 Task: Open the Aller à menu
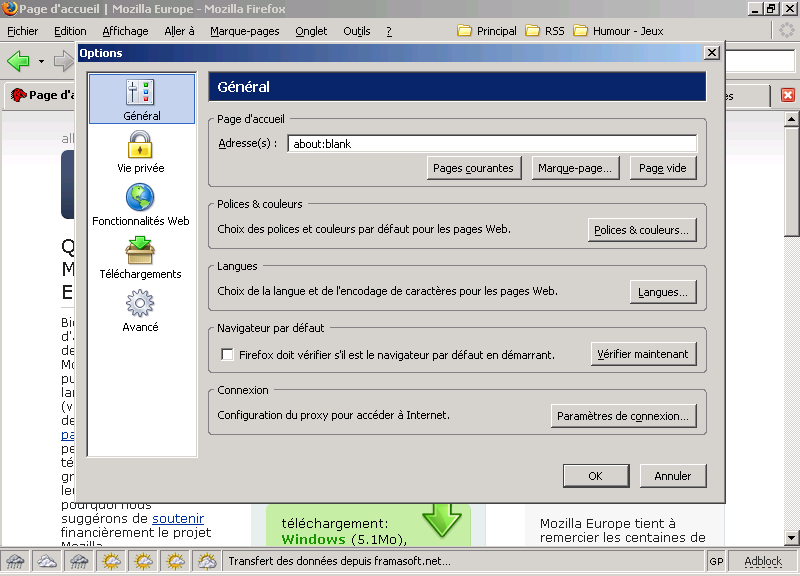click(179, 31)
